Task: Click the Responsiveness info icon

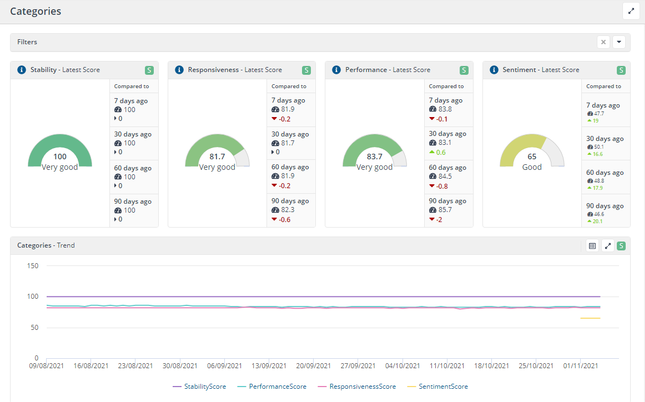Action: (179, 70)
